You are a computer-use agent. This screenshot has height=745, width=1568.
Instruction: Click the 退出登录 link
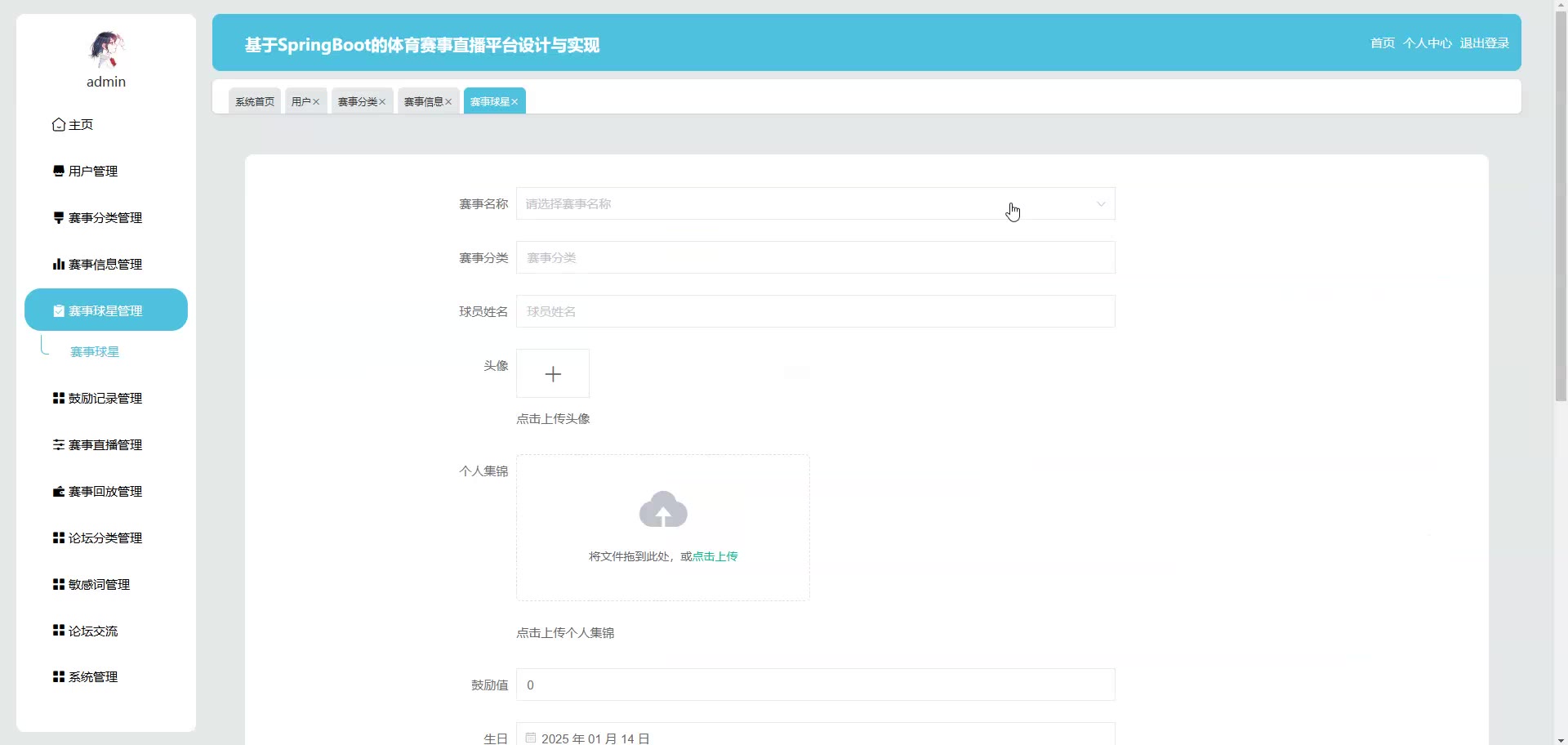[x=1484, y=43]
